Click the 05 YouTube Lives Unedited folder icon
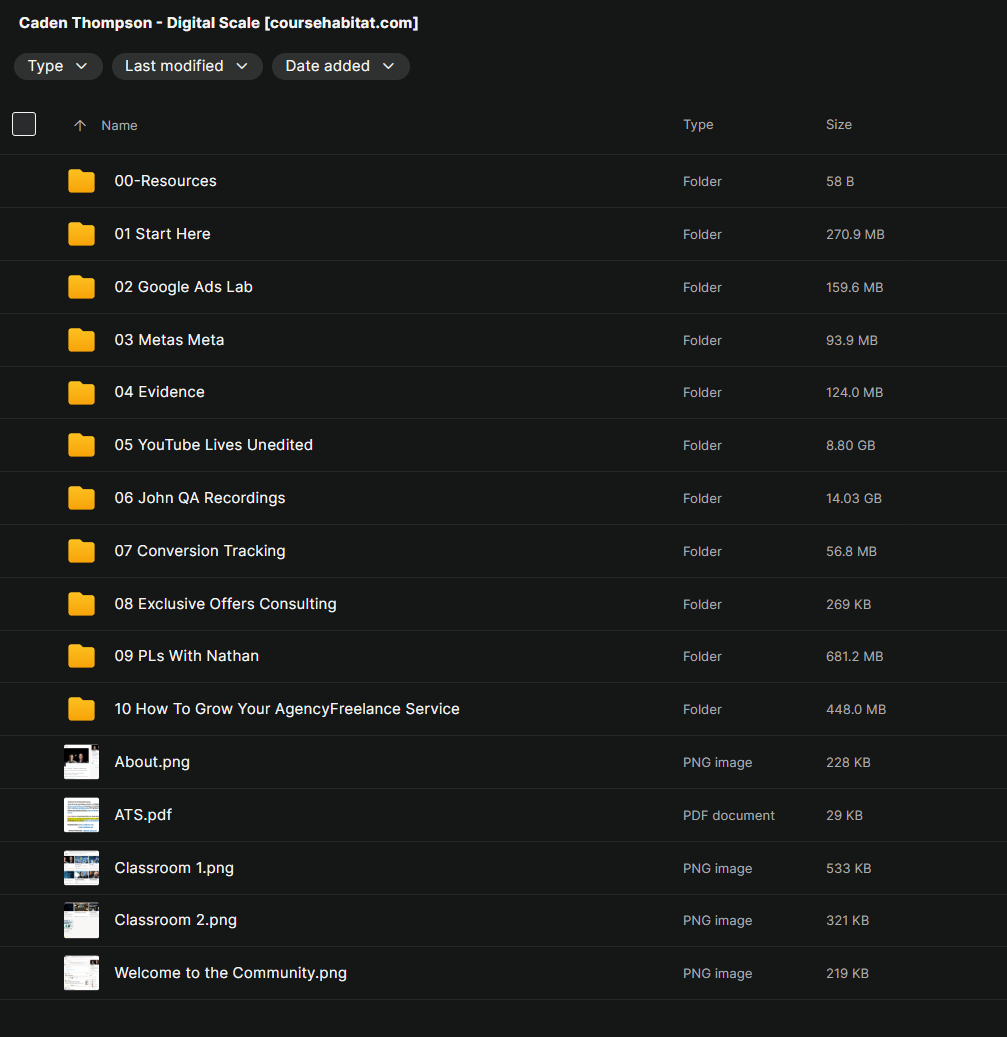Screen dimensions: 1007x1037 click(x=81, y=445)
